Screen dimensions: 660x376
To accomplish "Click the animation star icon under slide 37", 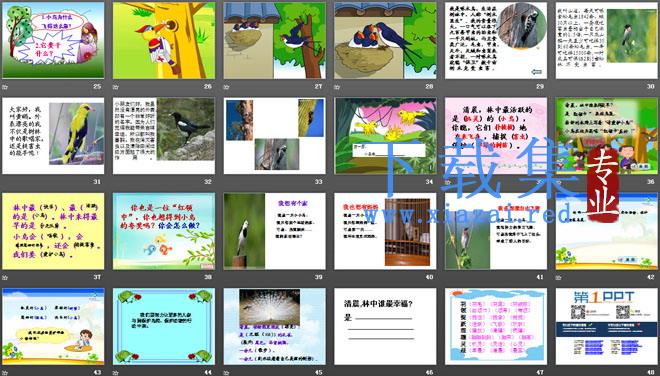I will (x=5, y=277).
